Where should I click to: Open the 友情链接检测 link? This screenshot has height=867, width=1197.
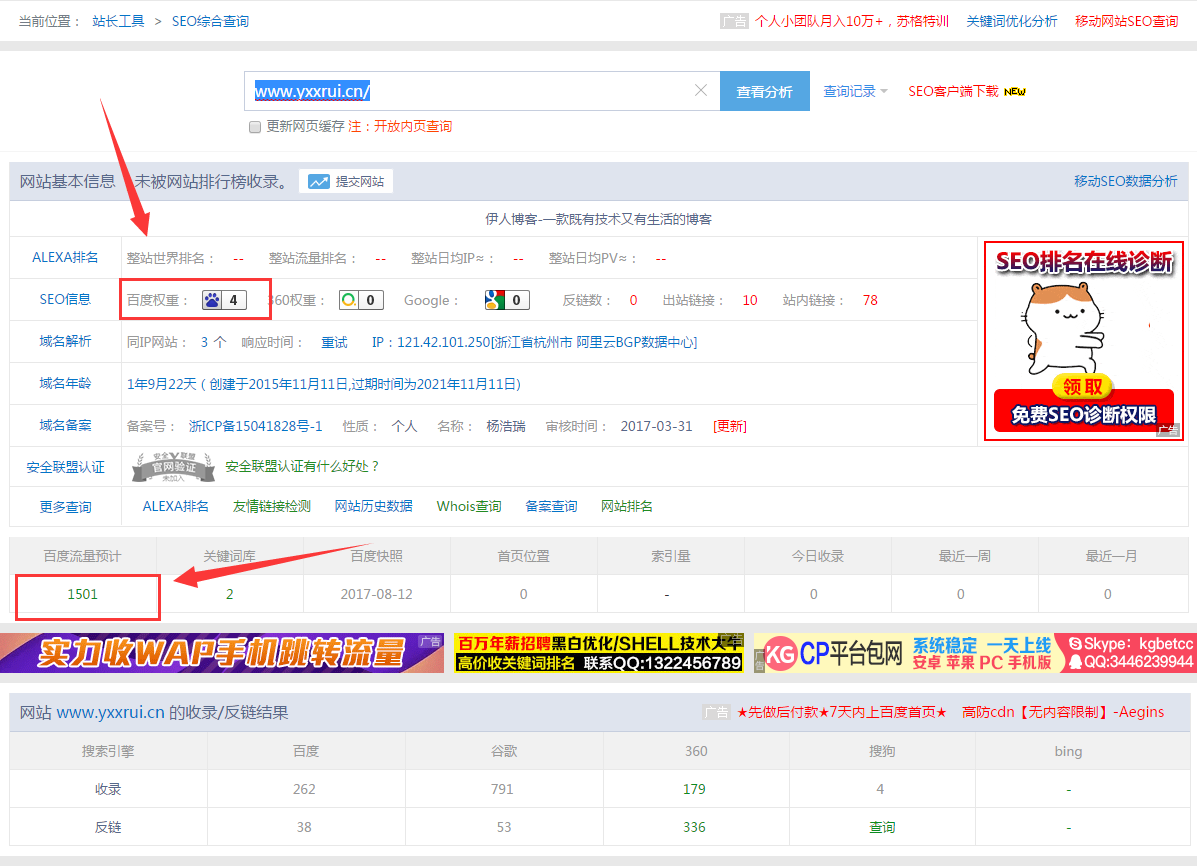click(x=272, y=506)
